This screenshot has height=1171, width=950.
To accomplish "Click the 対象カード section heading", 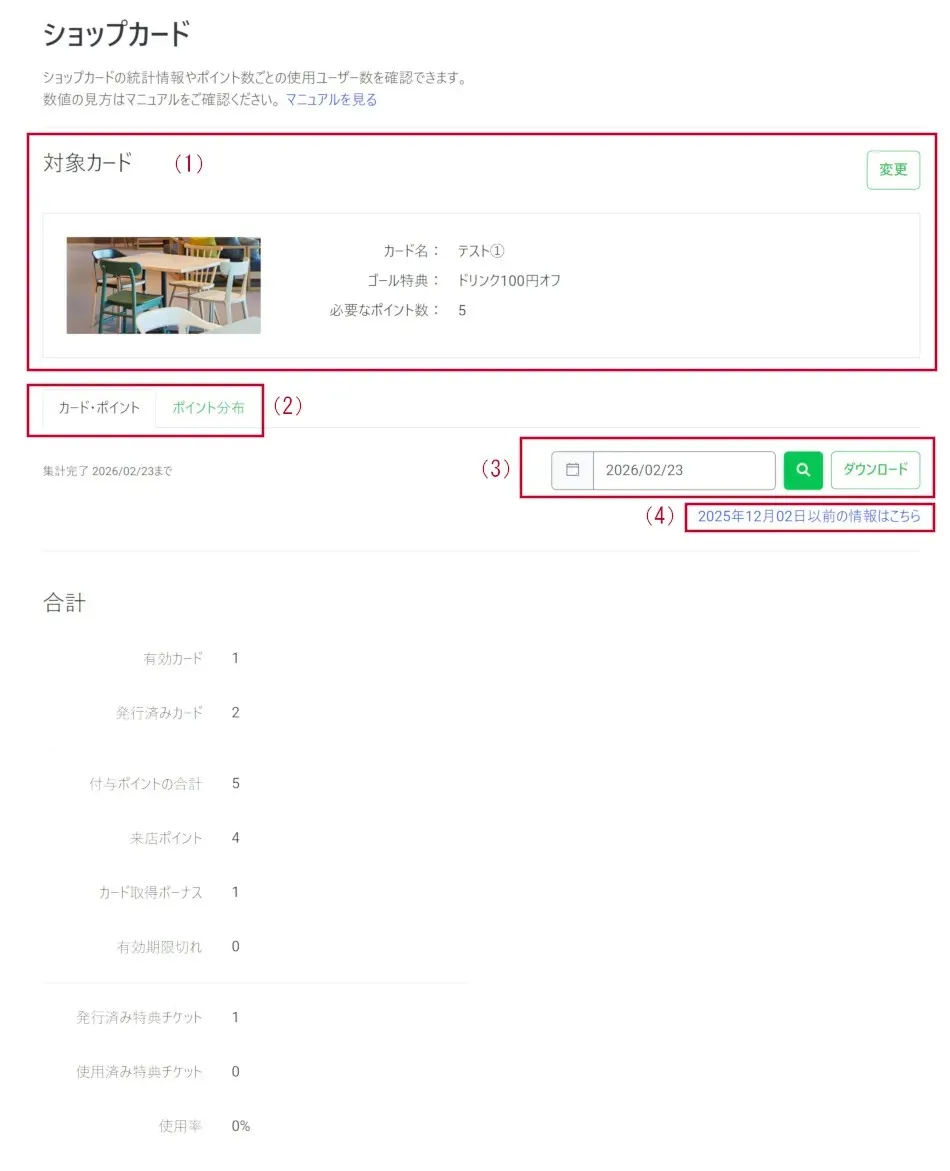I will pyautogui.click(x=87, y=163).
